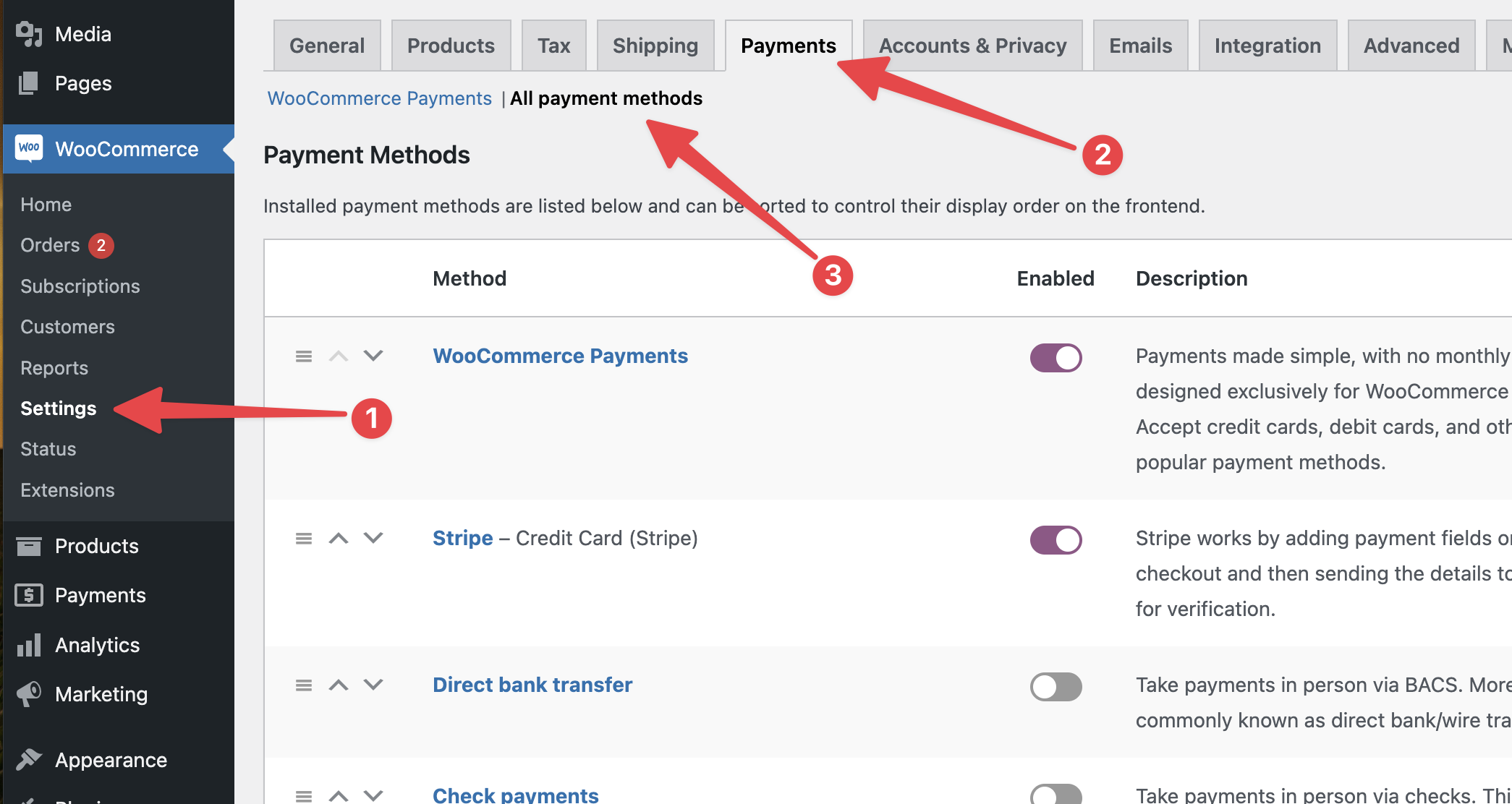Grab the drag handle for Stripe row

coord(304,539)
